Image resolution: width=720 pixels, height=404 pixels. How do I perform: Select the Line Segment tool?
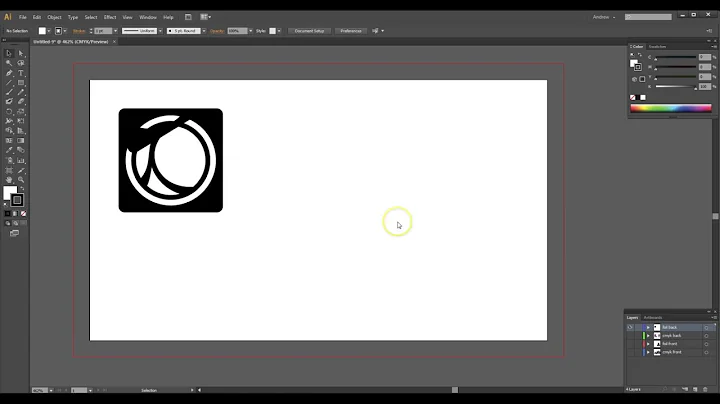(x=9, y=83)
